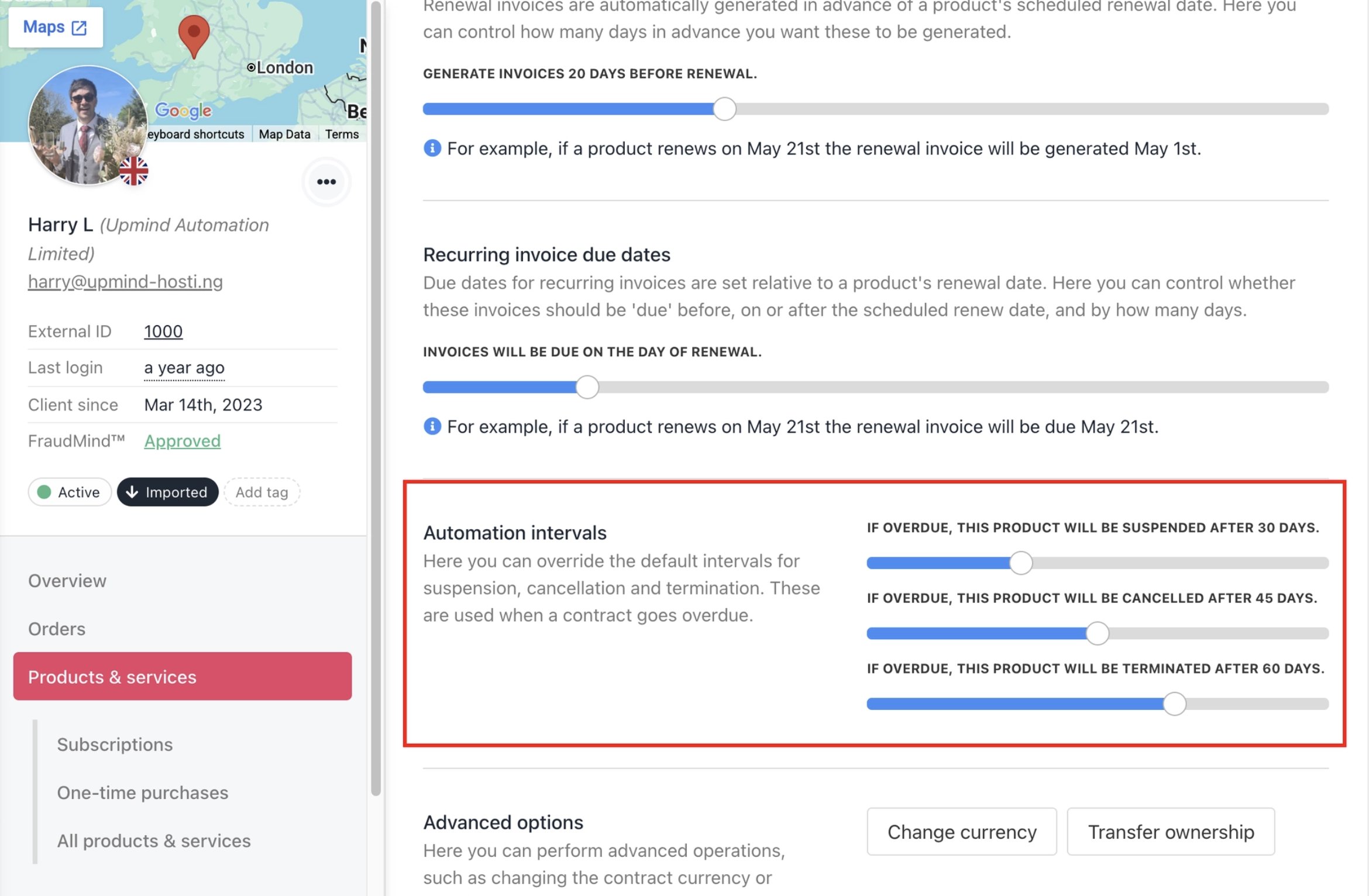Open All products & services list

(x=154, y=840)
